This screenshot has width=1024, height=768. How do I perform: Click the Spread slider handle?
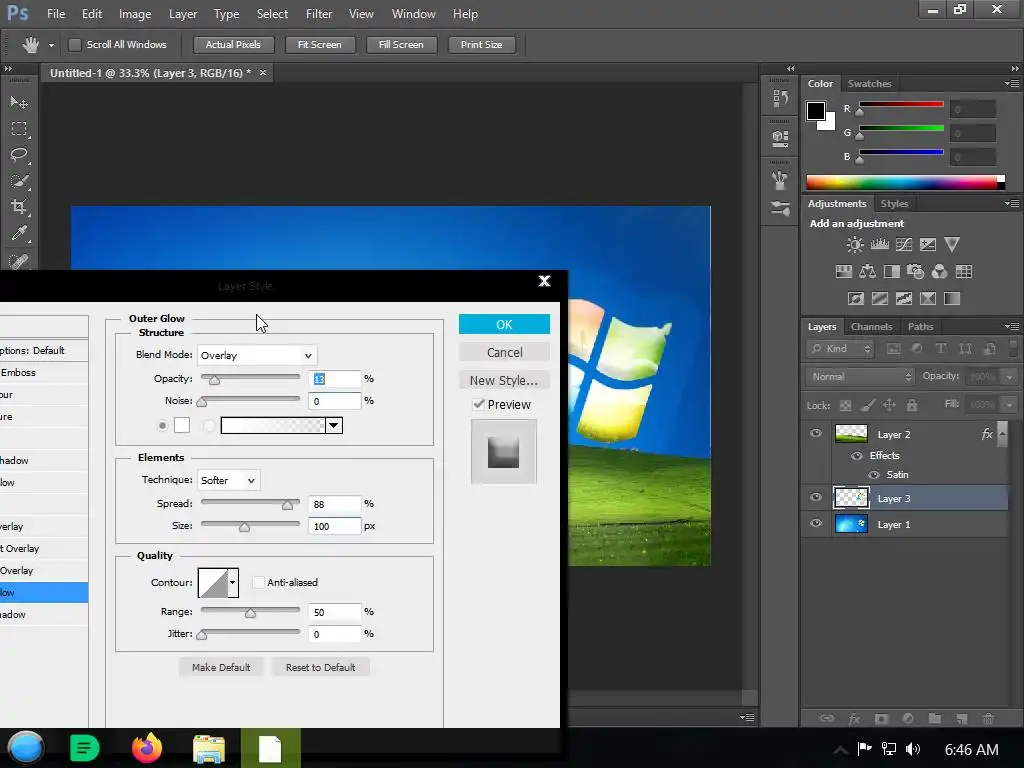[287, 505]
